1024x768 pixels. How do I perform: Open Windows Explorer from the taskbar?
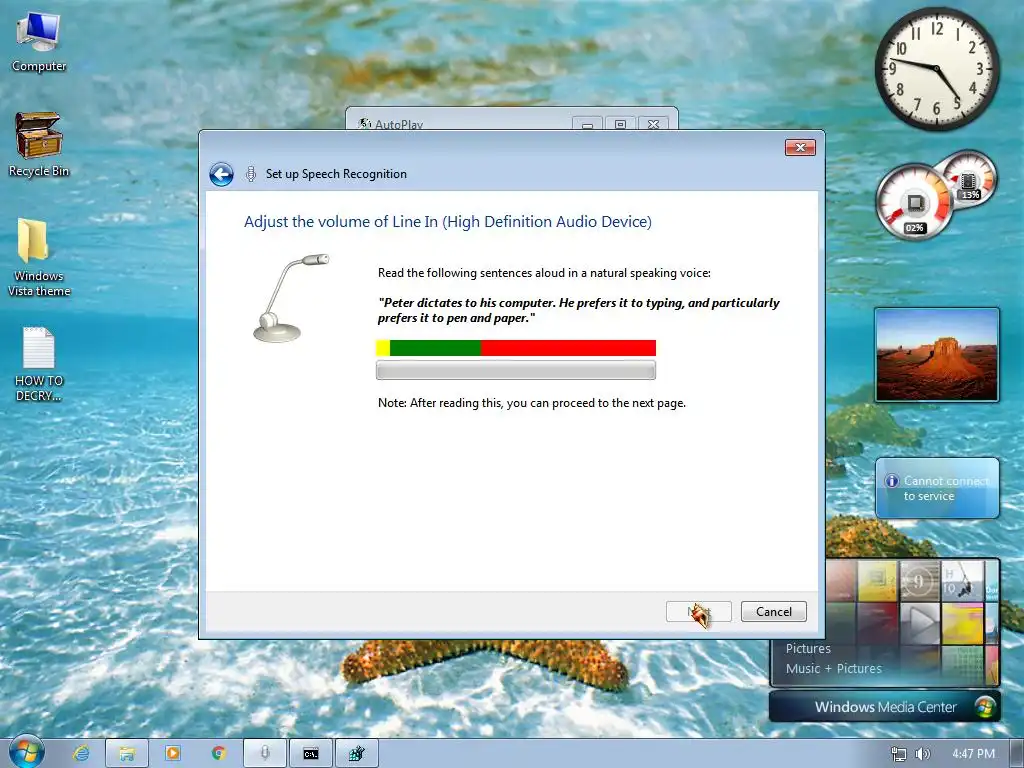pyautogui.click(x=127, y=753)
